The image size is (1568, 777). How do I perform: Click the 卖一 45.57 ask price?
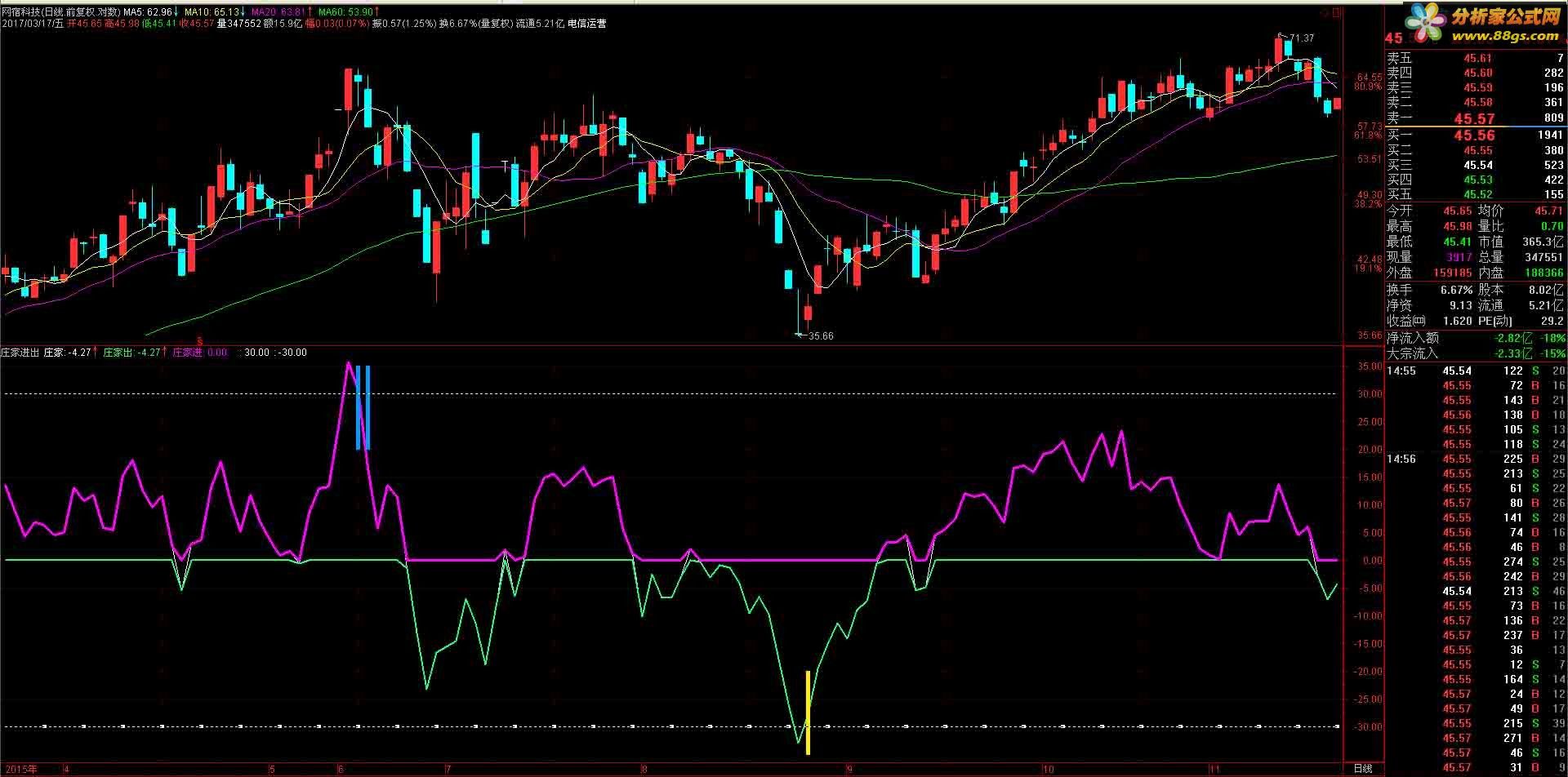click(1474, 118)
